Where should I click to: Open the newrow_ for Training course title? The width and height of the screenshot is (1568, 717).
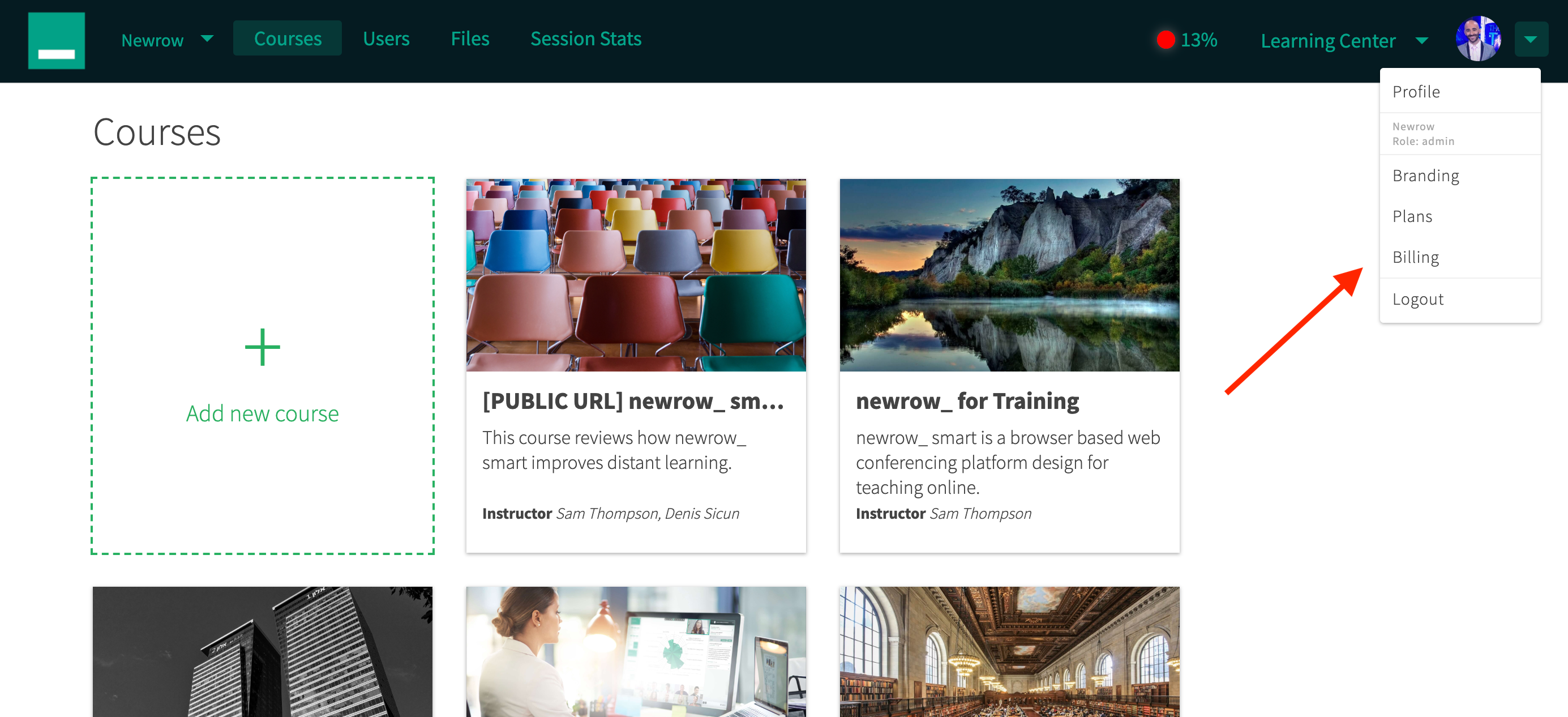click(x=967, y=401)
